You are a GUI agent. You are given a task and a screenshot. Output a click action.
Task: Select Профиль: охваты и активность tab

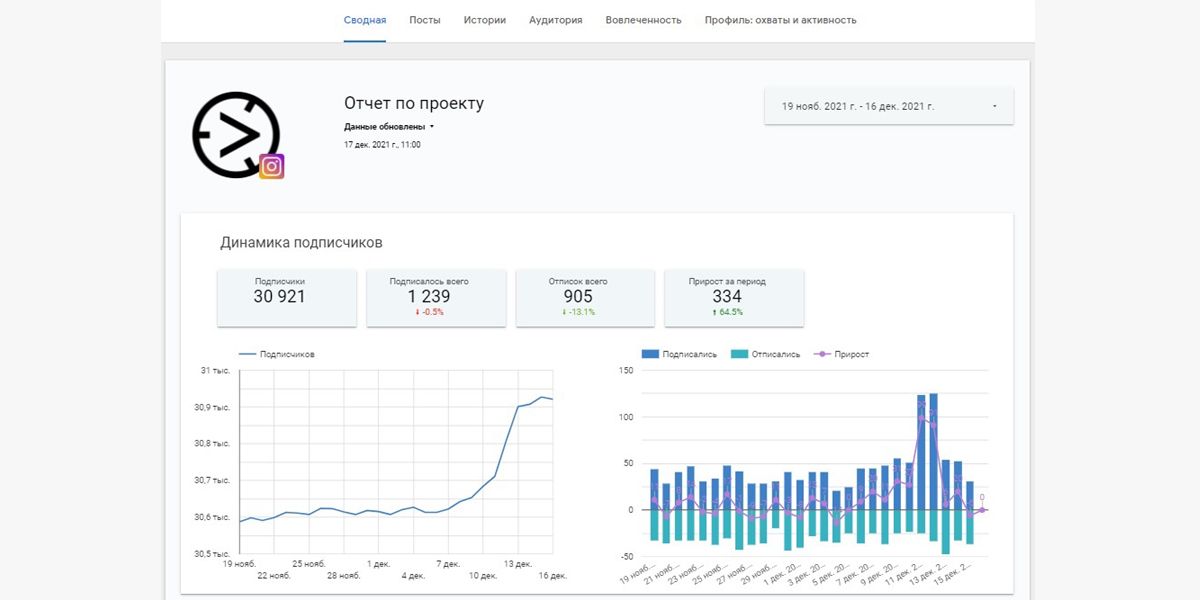click(x=780, y=20)
